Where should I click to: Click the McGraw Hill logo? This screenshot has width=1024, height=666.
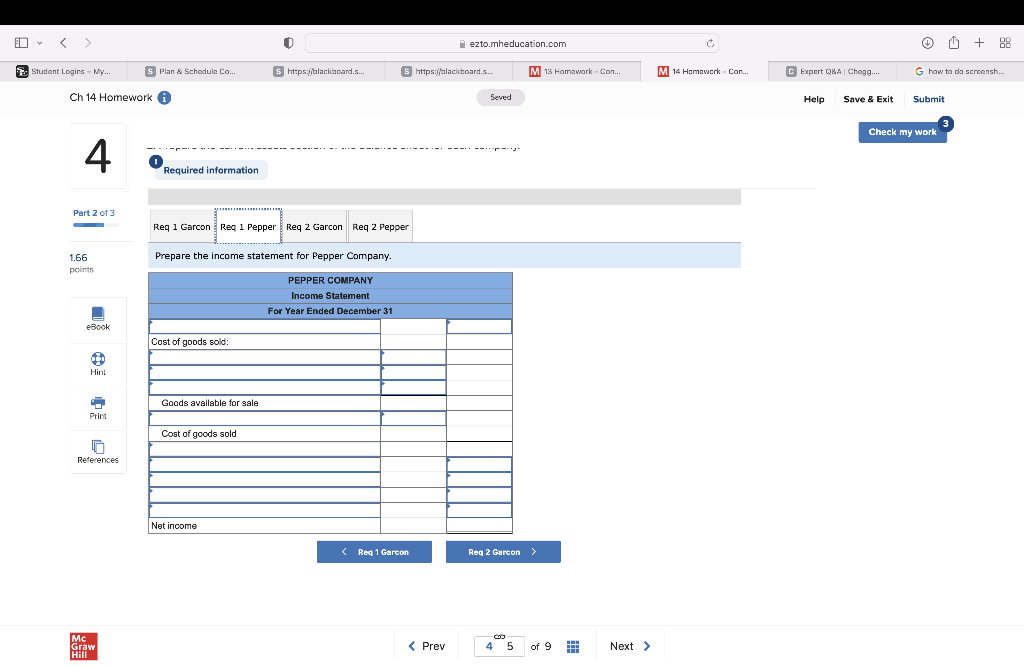(84, 646)
